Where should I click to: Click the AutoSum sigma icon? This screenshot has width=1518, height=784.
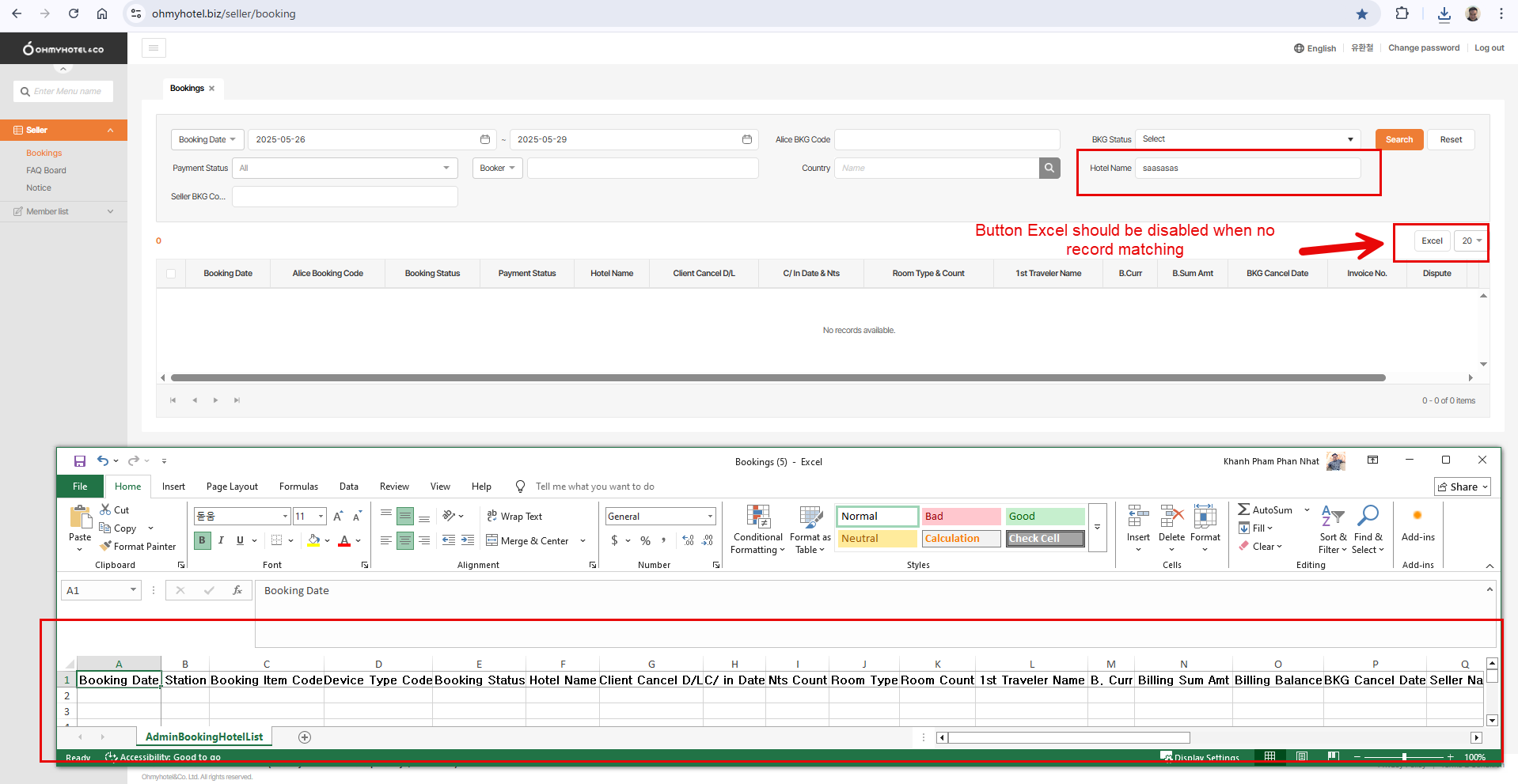coord(1244,509)
